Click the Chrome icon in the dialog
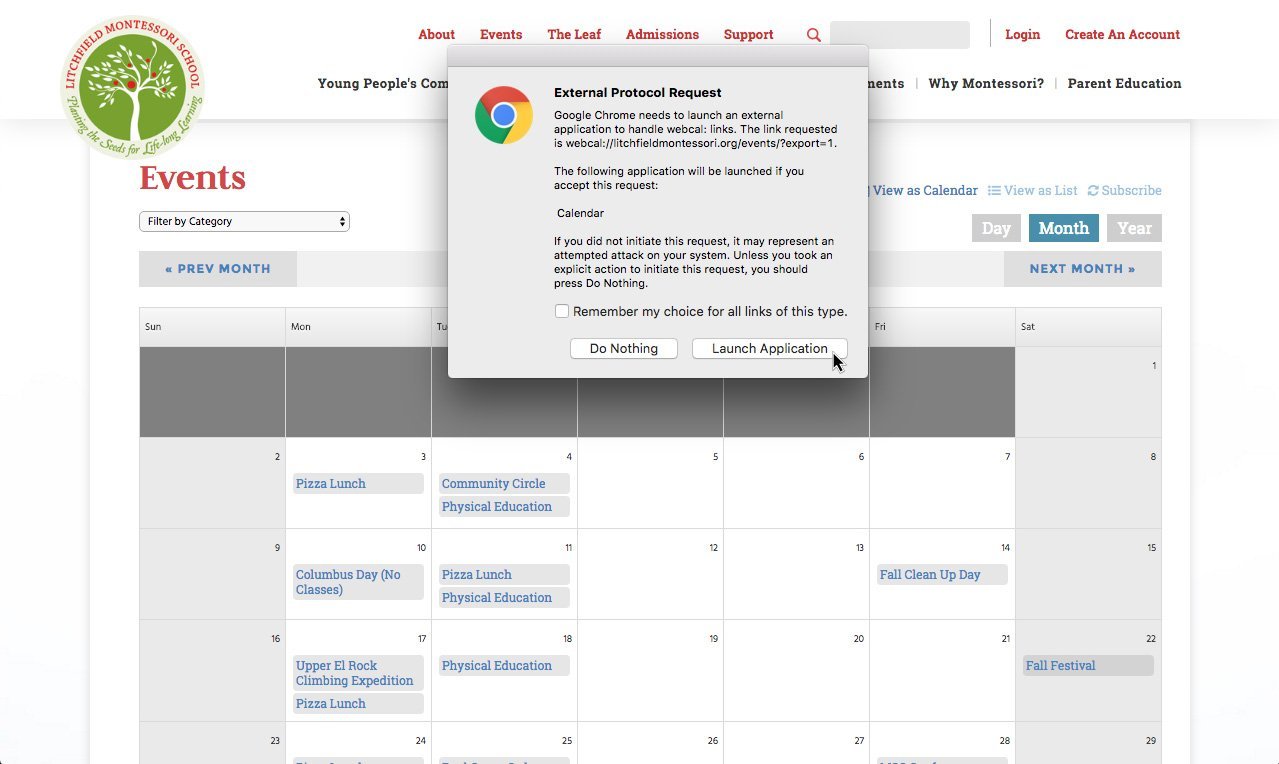The image size is (1279, 764). click(504, 115)
